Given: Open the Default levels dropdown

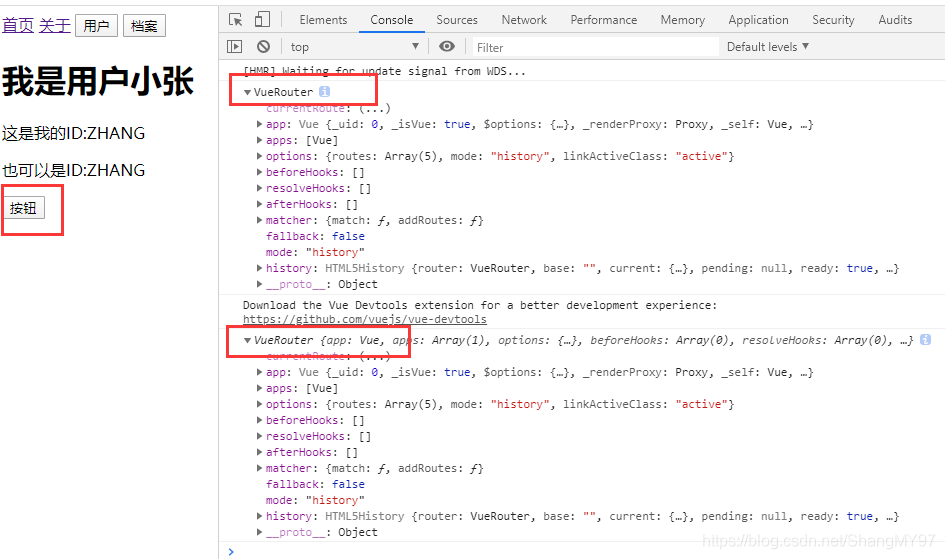Looking at the screenshot, I should tap(767, 47).
